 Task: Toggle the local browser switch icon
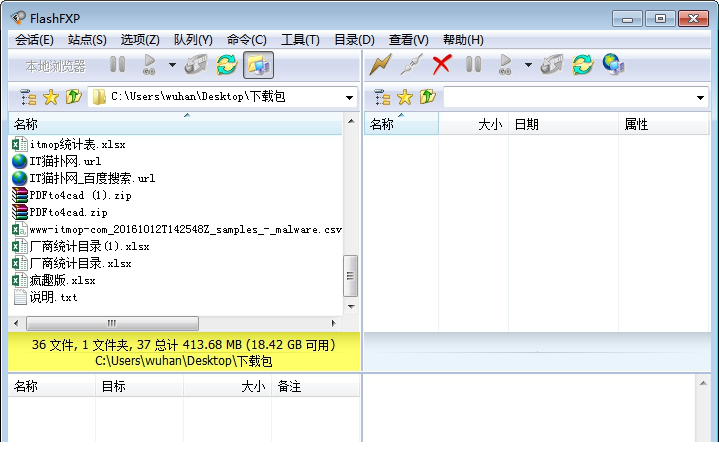click(258, 65)
